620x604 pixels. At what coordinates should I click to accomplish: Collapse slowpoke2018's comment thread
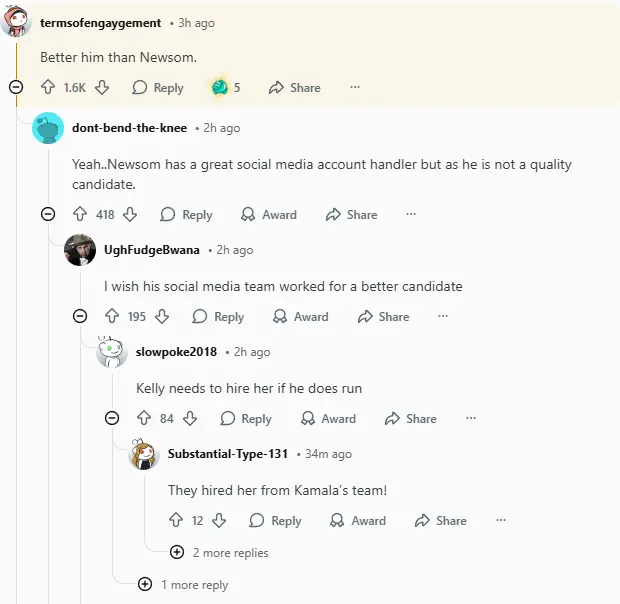coord(112,419)
